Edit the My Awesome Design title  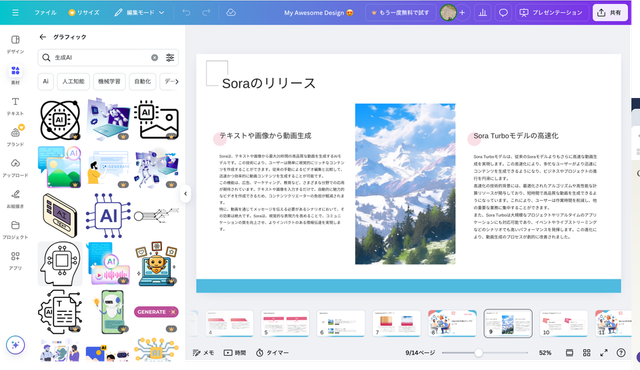click(x=319, y=13)
